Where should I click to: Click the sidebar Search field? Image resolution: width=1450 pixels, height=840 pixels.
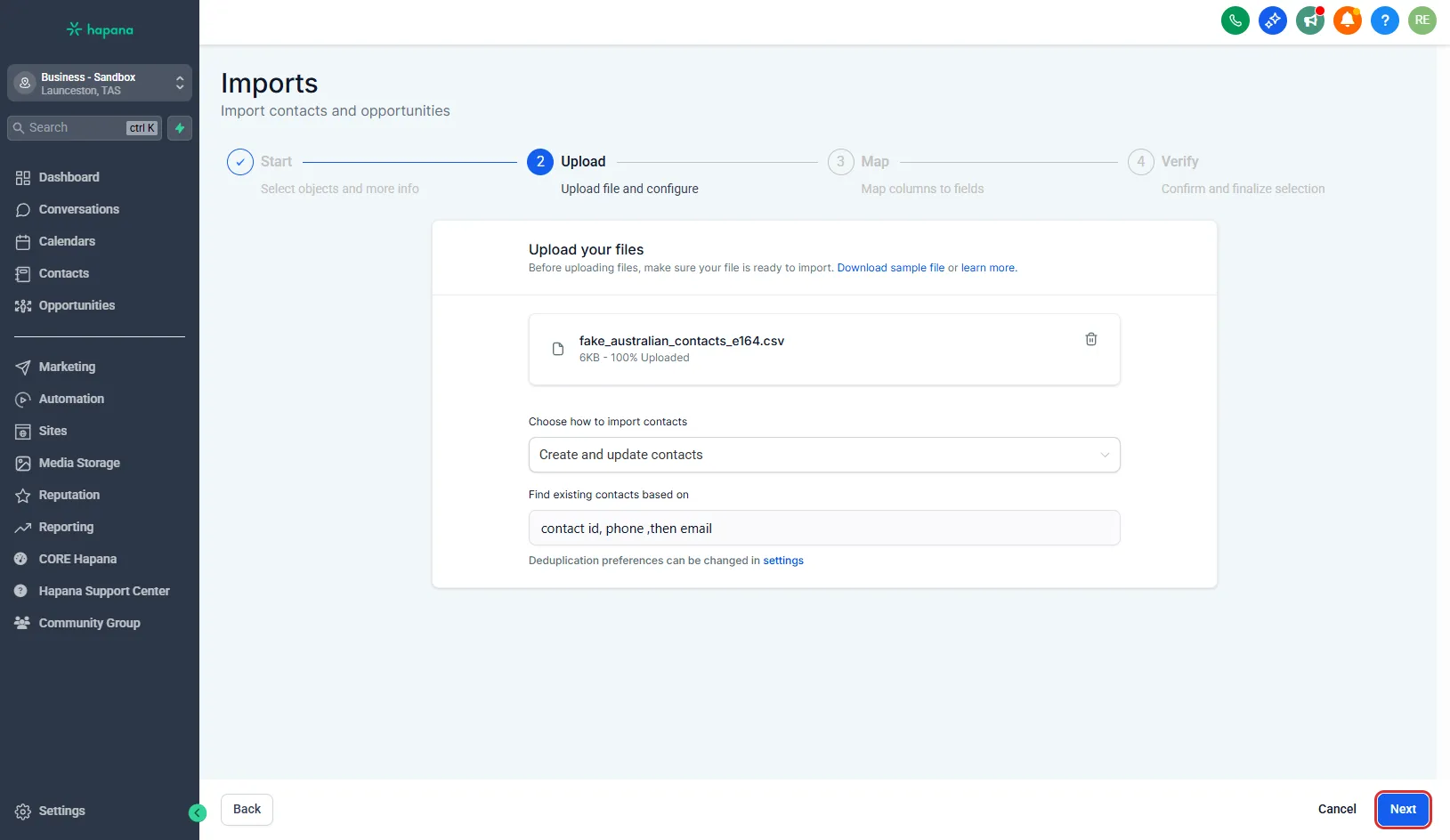[x=85, y=128]
